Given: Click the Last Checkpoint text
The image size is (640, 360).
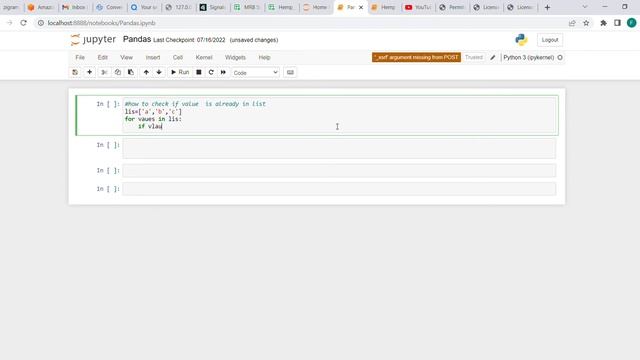Looking at the screenshot, I should click(x=189, y=40).
